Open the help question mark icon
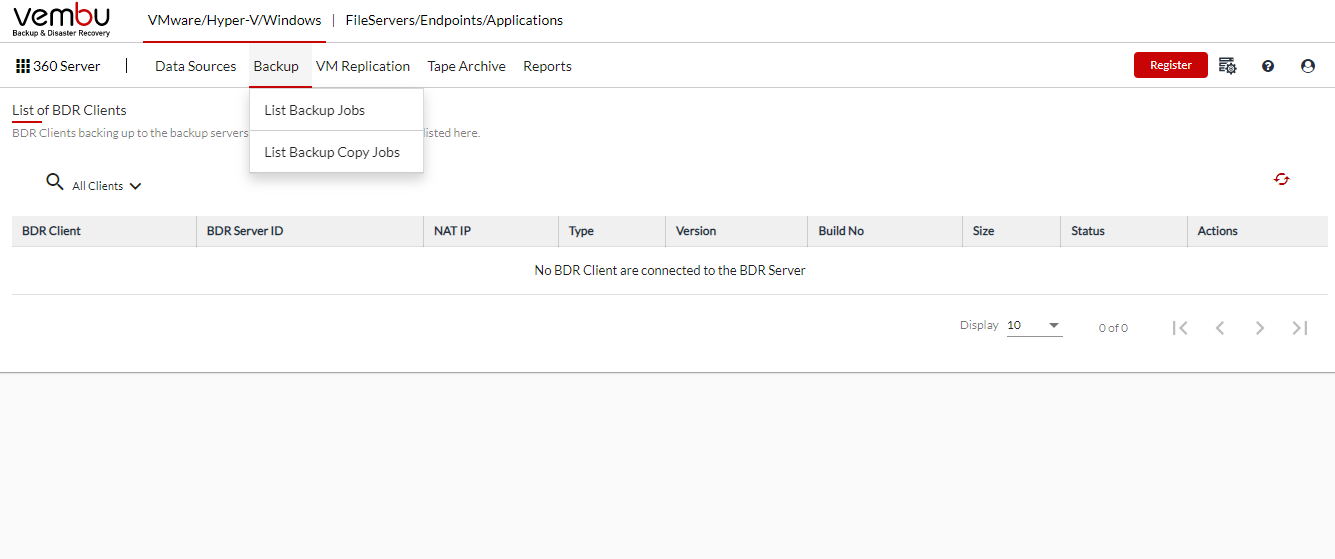Screen dimensions: 1335x559 pyautogui.click(x=1268, y=66)
